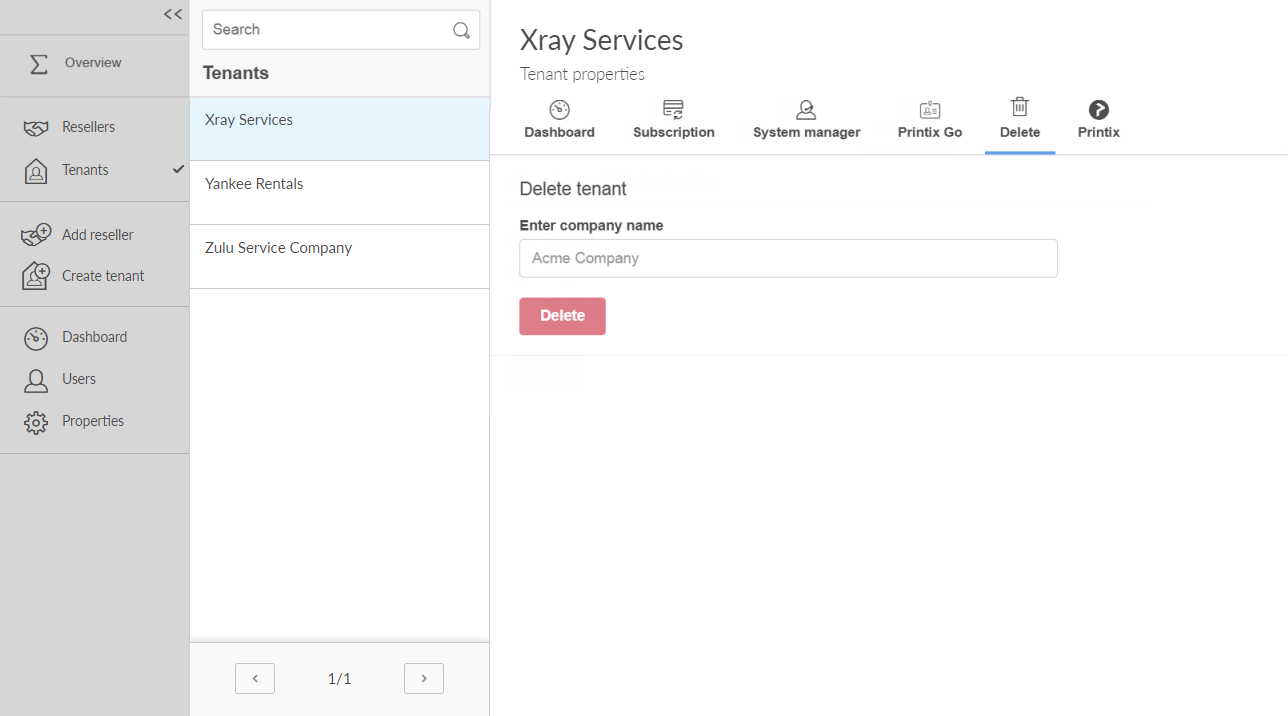The width and height of the screenshot is (1288, 716).
Task: Open the sidebar Dashboard gauge icon
Action: click(x=36, y=338)
